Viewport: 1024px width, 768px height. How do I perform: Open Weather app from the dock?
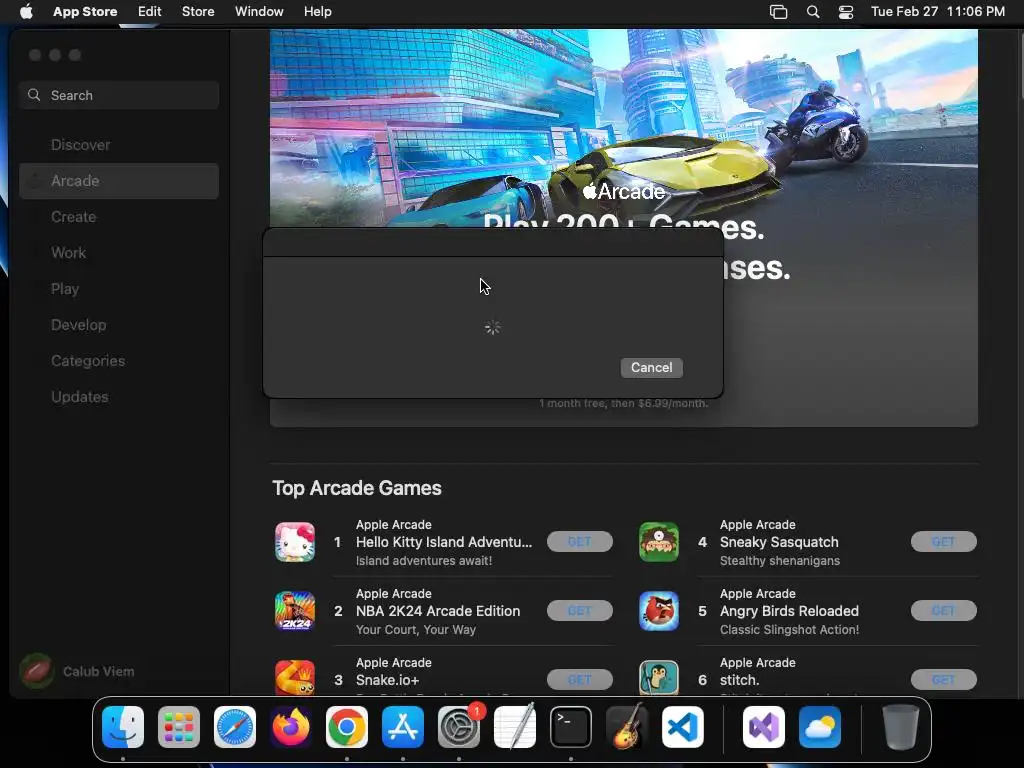click(x=820, y=727)
